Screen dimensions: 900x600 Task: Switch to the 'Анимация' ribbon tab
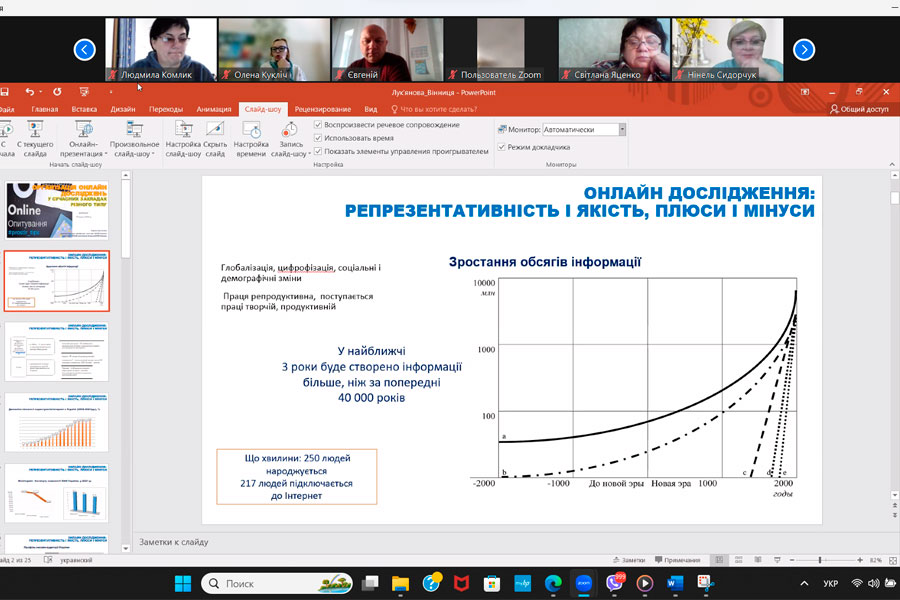pos(213,109)
